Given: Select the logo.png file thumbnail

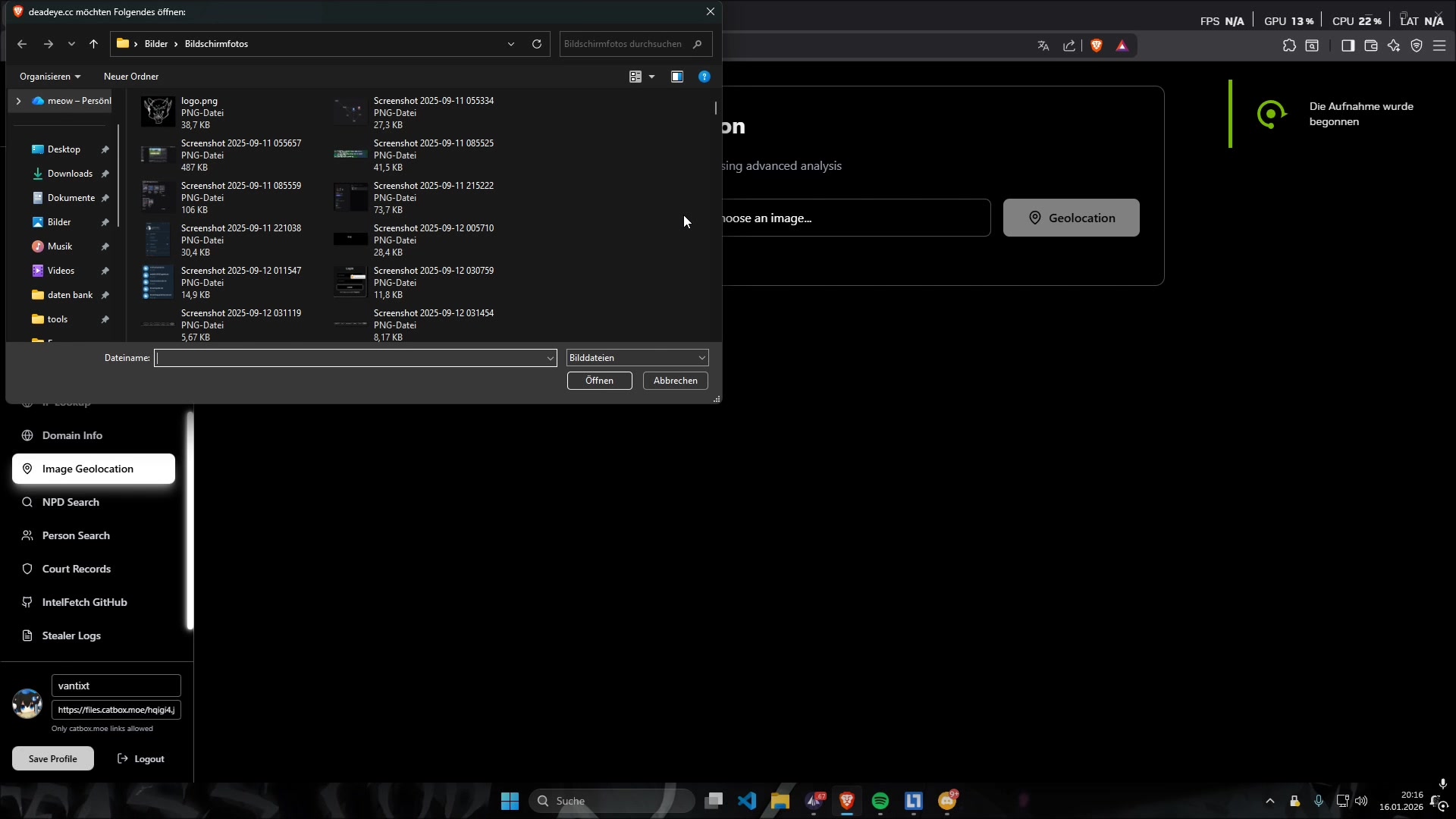Looking at the screenshot, I should [158, 112].
